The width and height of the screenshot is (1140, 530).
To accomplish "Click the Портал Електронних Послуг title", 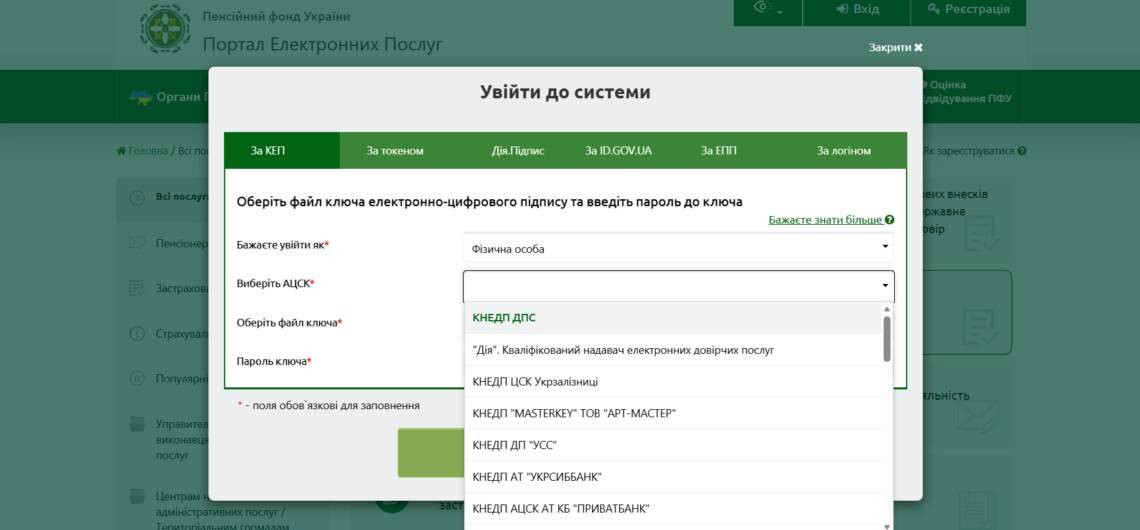I will pos(322,44).
